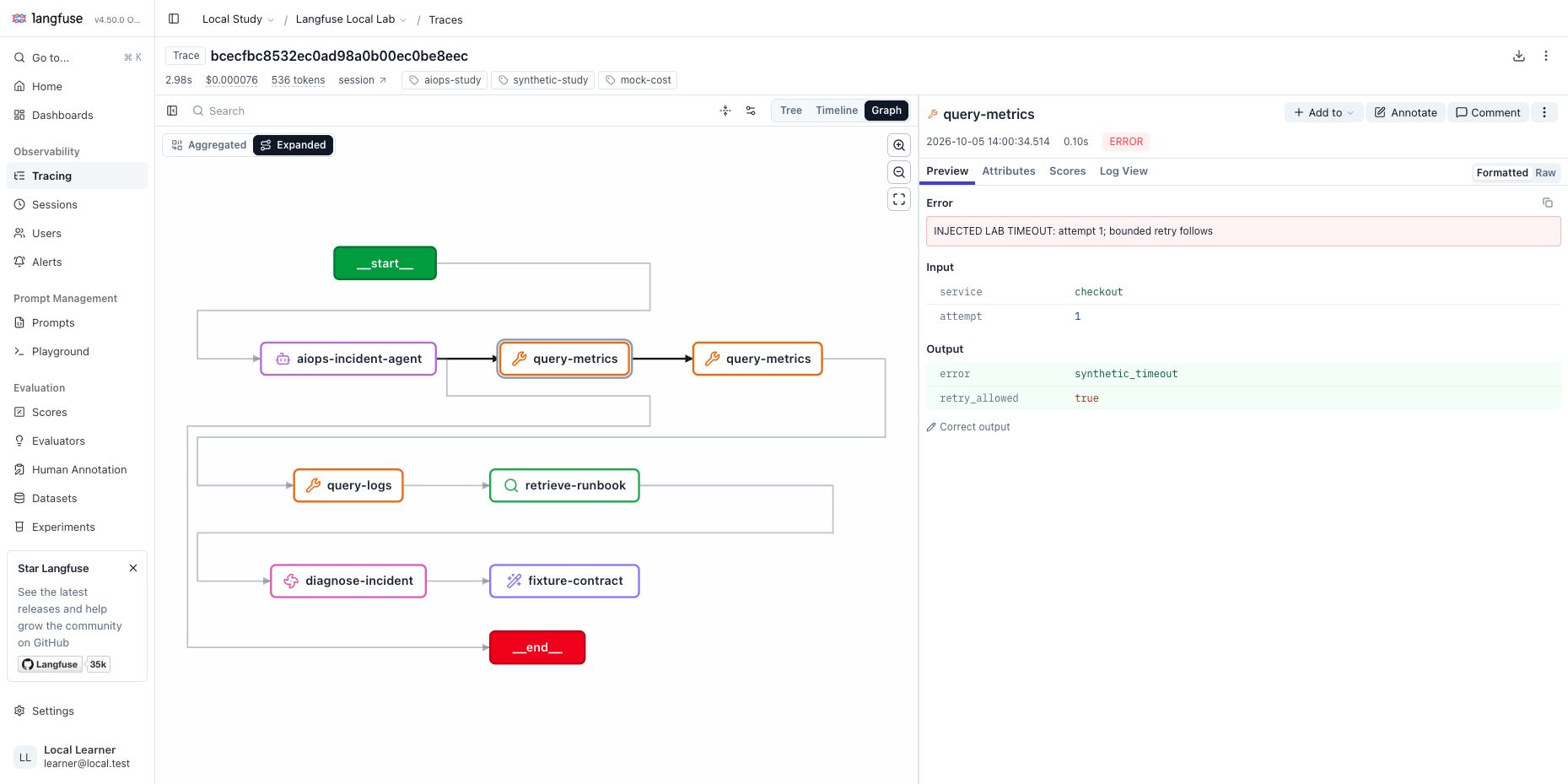Click the Annotate button

click(x=1406, y=112)
